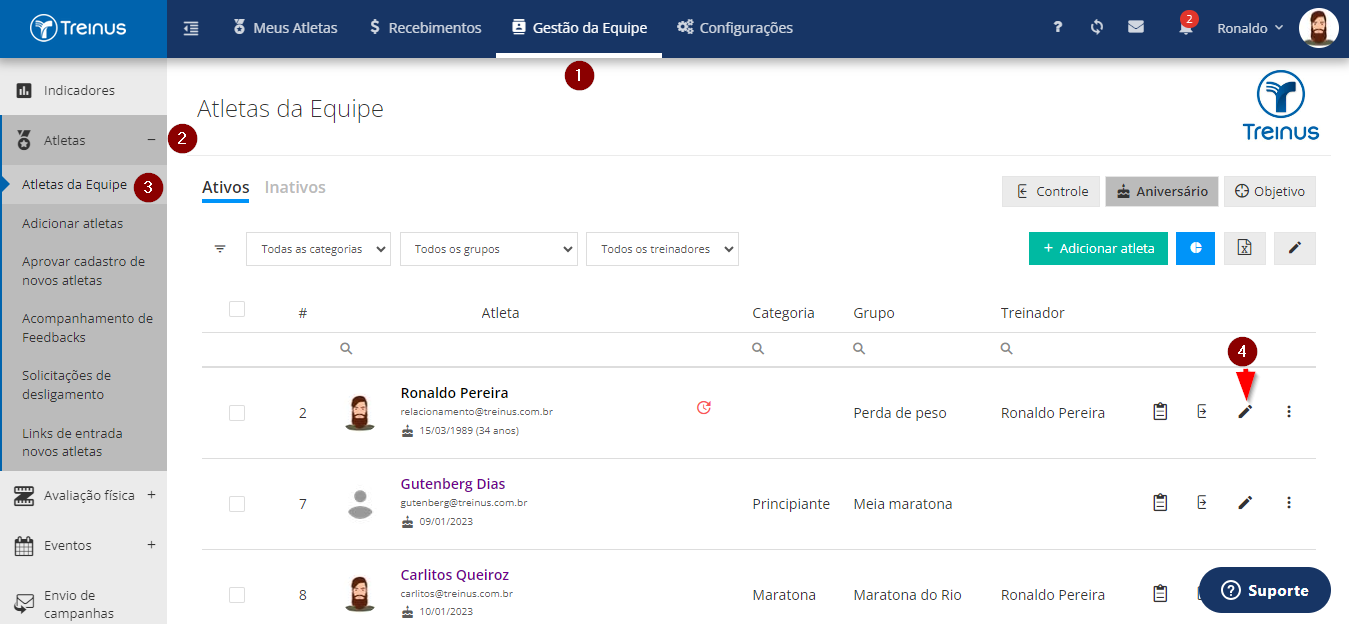1349x624 pixels.
Task: Open the clipboard icon on Gutenberg Dias row
Action: point(1160,503)
